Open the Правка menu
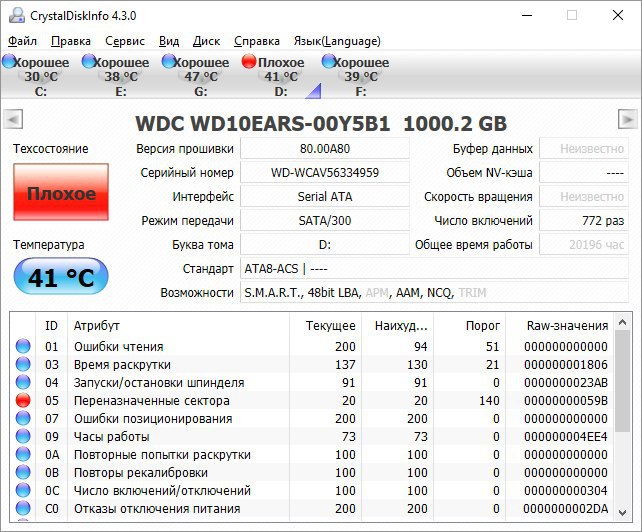Viewport: 642px width, 532px height. point(71,41)
